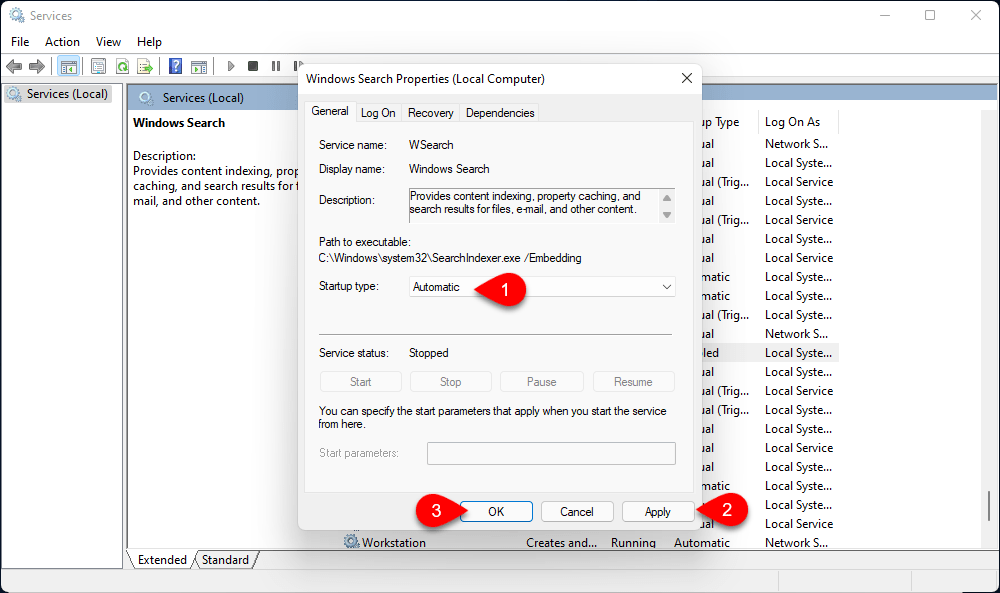Click the Workstation service gear icon
This screenshot has width=1000, height=593.
(x=351, y=541)
